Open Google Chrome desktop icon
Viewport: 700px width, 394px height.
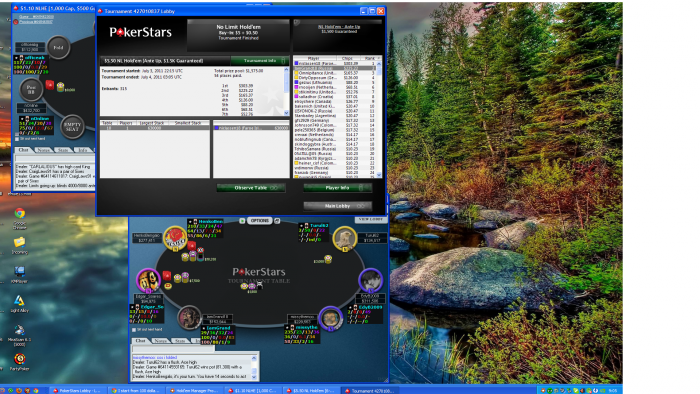[19, 214]
